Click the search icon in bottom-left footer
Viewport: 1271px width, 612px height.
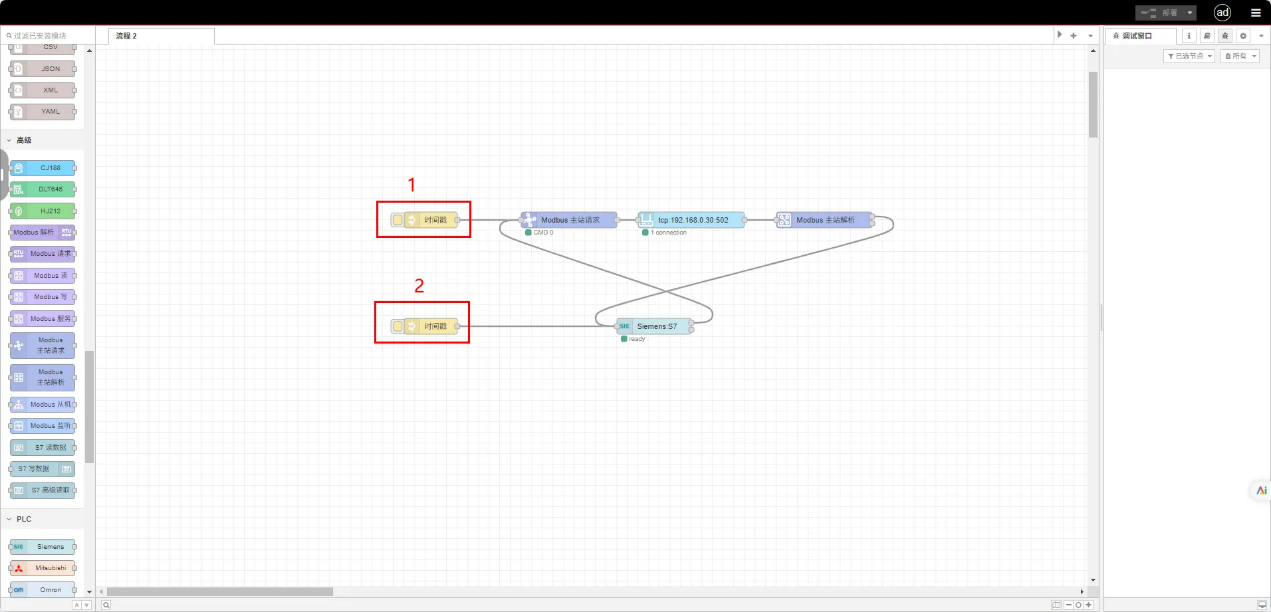106,604
